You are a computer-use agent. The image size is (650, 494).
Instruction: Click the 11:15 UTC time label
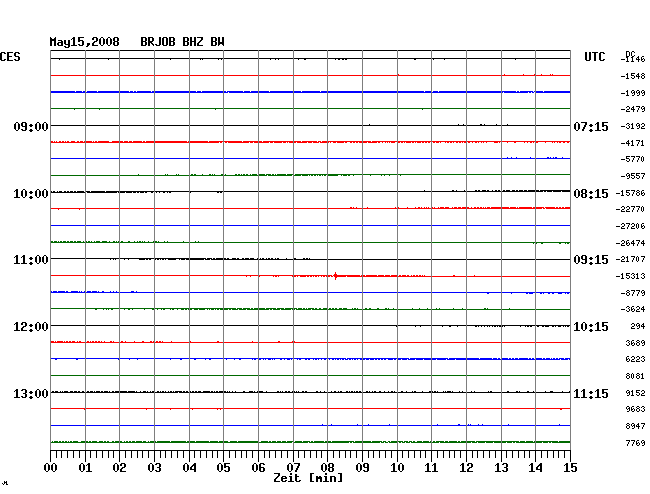coord(591,393)
